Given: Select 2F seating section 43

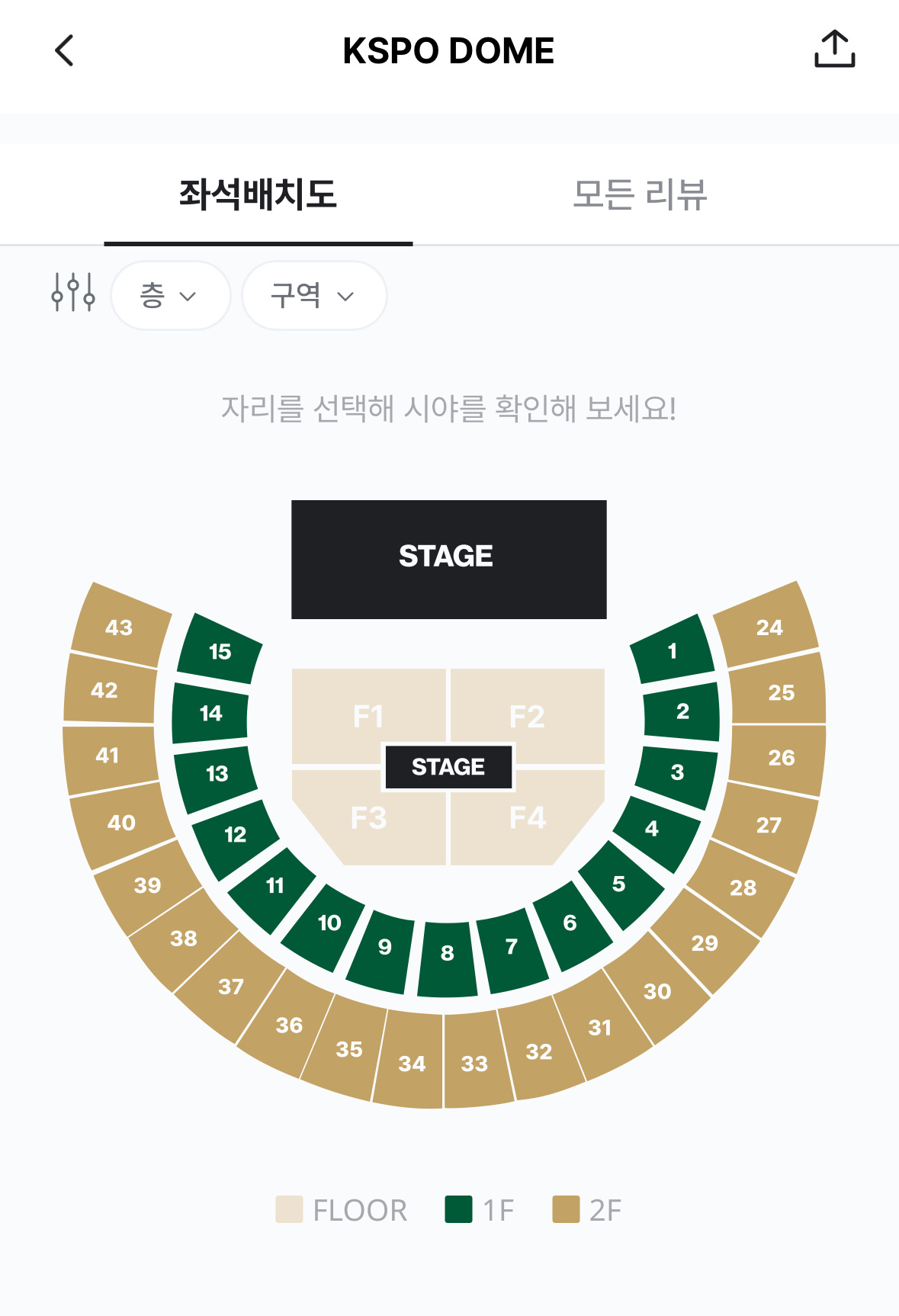Looking at the screenshot, I should point(119,627).
